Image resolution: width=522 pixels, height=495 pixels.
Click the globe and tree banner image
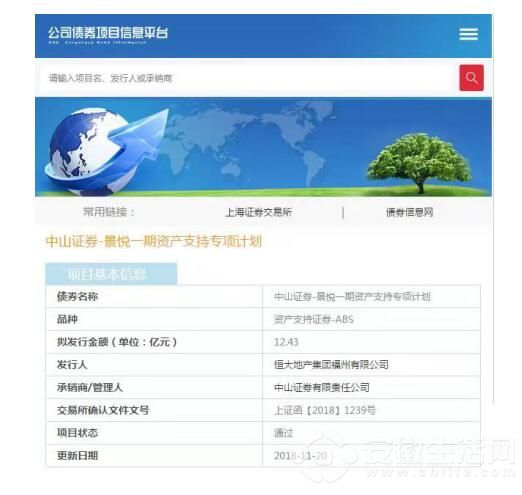click(x=263, y=147)
